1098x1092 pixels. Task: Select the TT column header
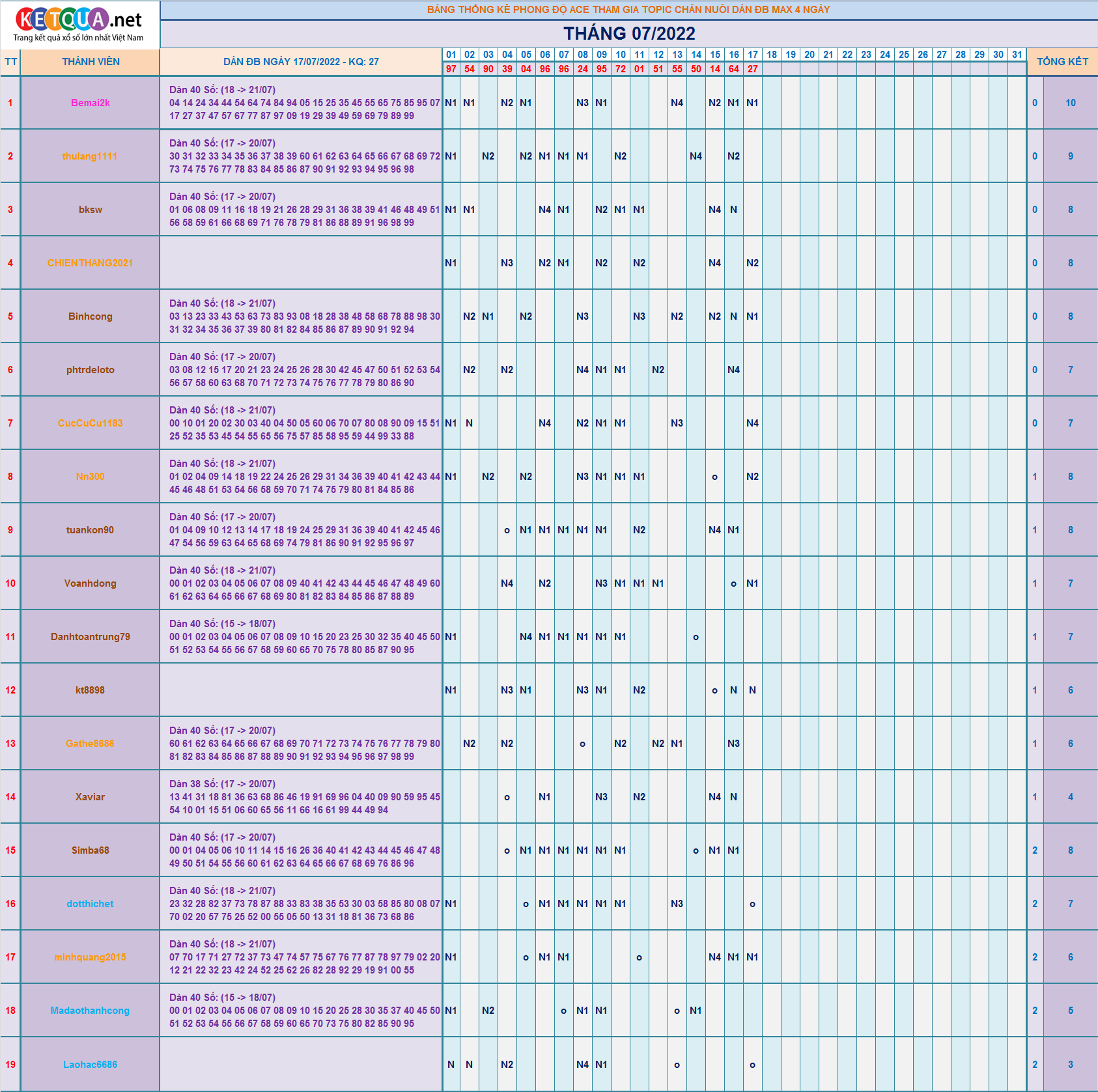(10, 62)
